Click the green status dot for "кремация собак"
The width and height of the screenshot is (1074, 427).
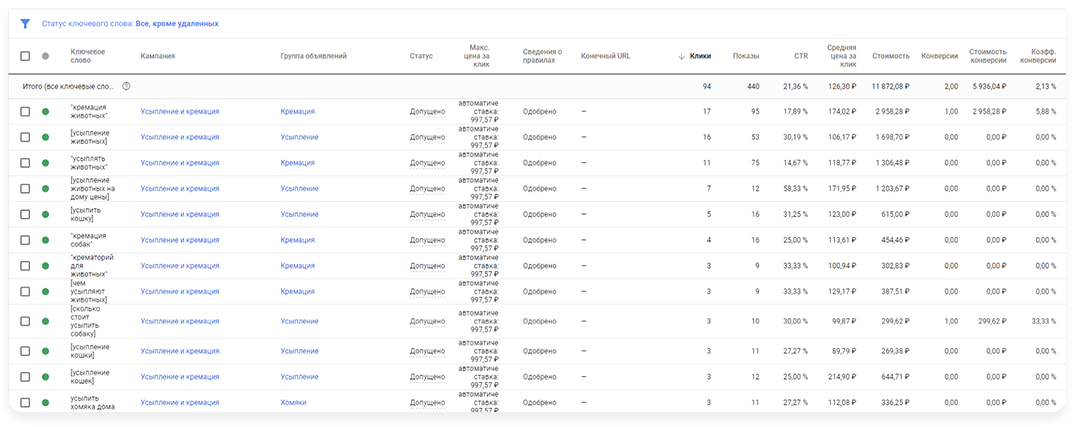coord(45,240)
